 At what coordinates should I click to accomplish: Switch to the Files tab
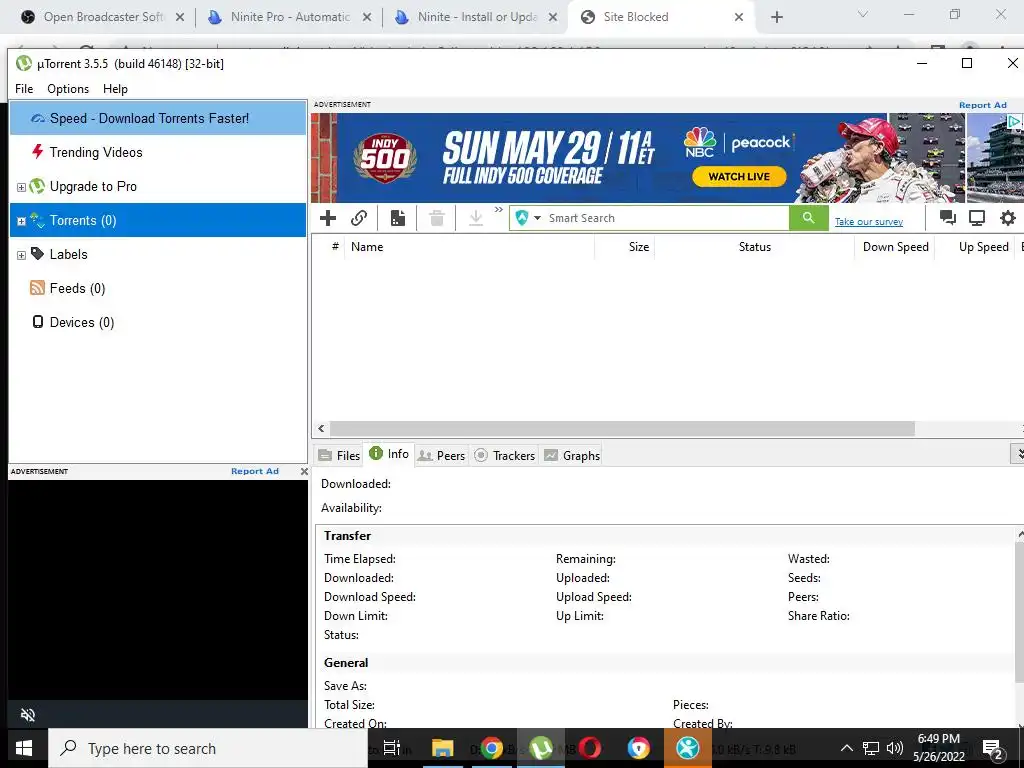click(x=339, y=455)
